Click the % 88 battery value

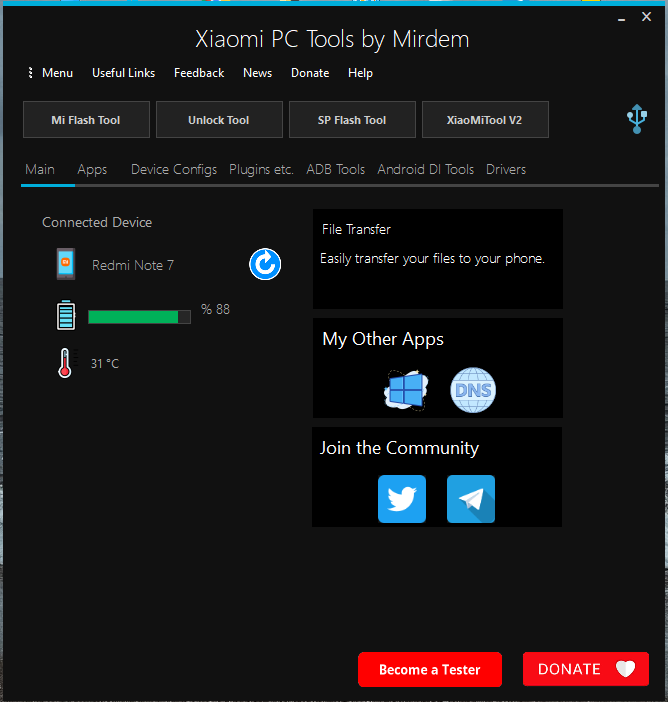click(215, 309)
